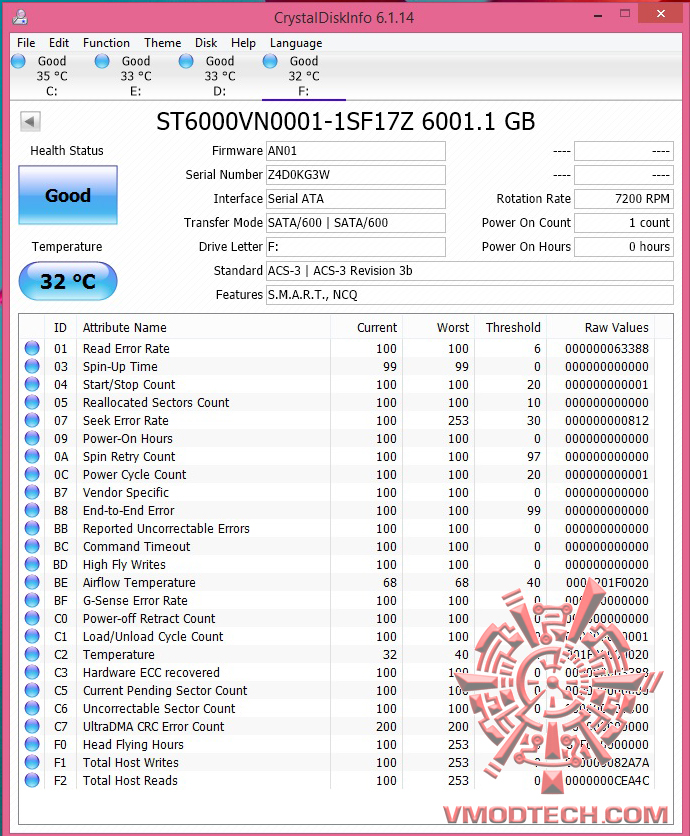Image resolution: width=690 pixels, height=836 pixels.
Task: Click status icon for Read Error Rate
Action: 32,348
